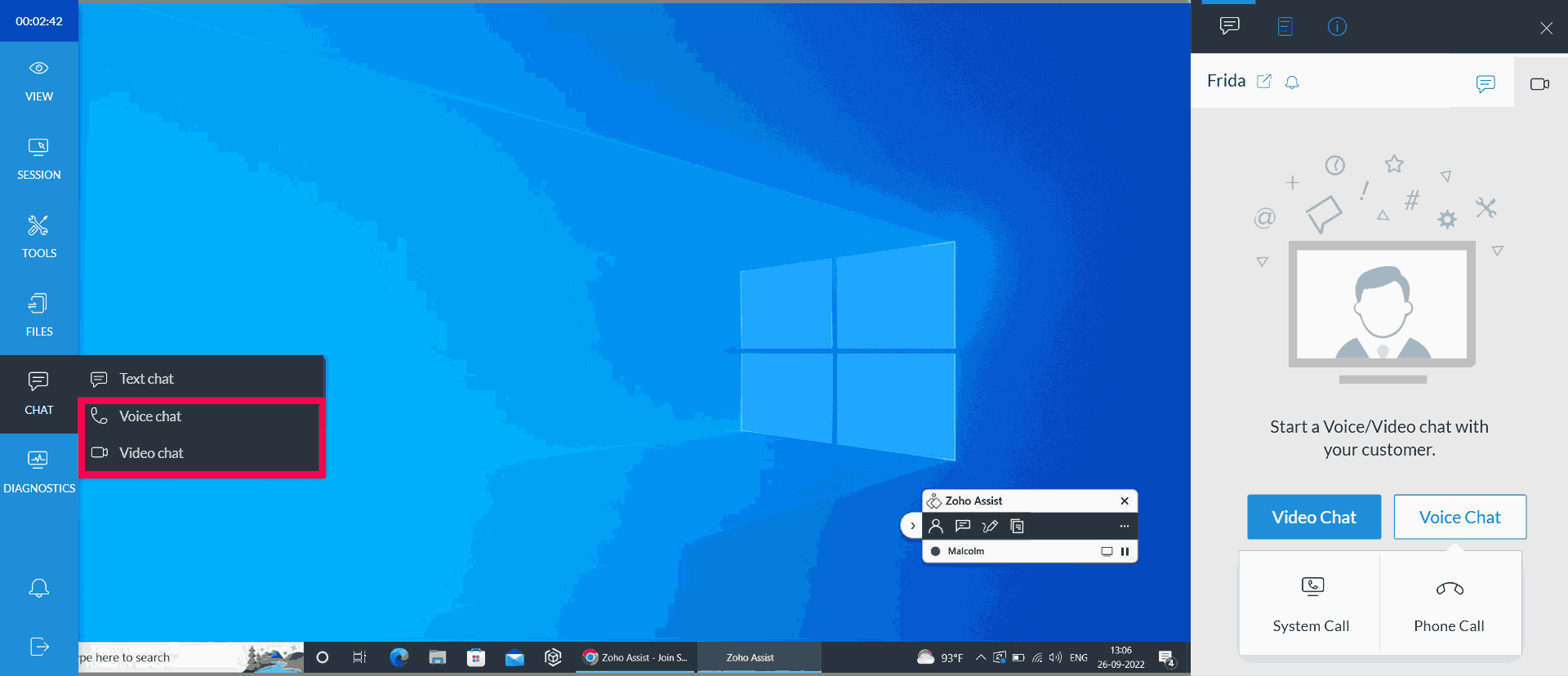Open the FILES transfer menu
The height and width of the screenshot is (676, 1568).
coord(38,315)
